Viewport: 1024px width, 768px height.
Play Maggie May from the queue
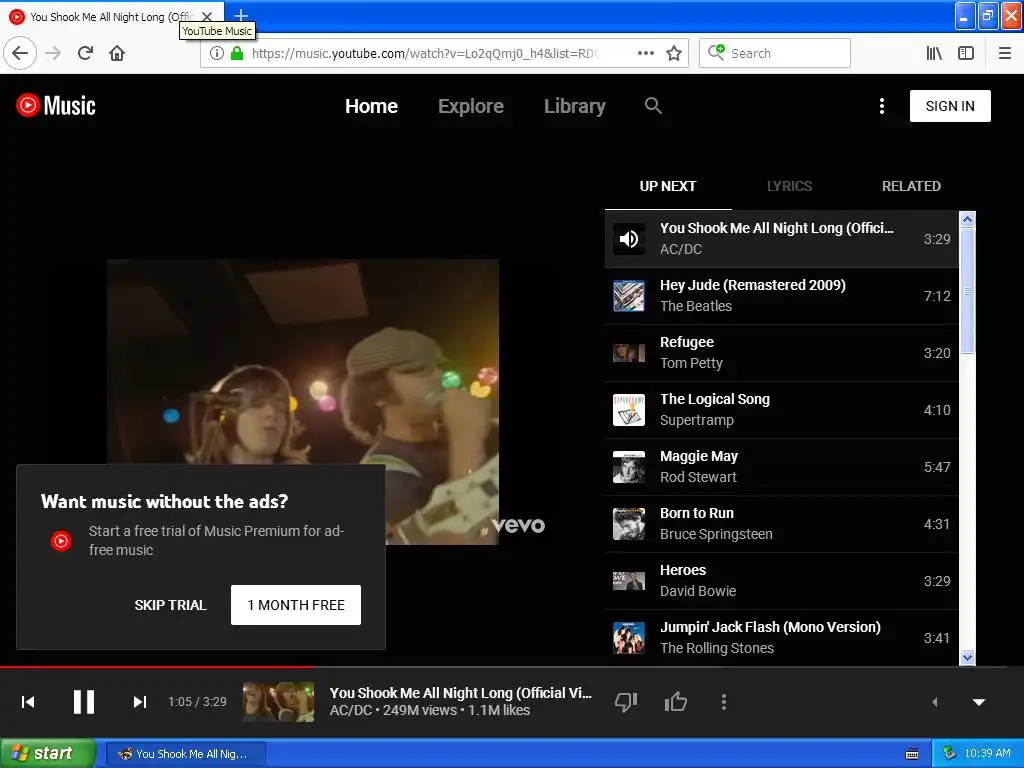pyautogui.click(x=781, y=466)
